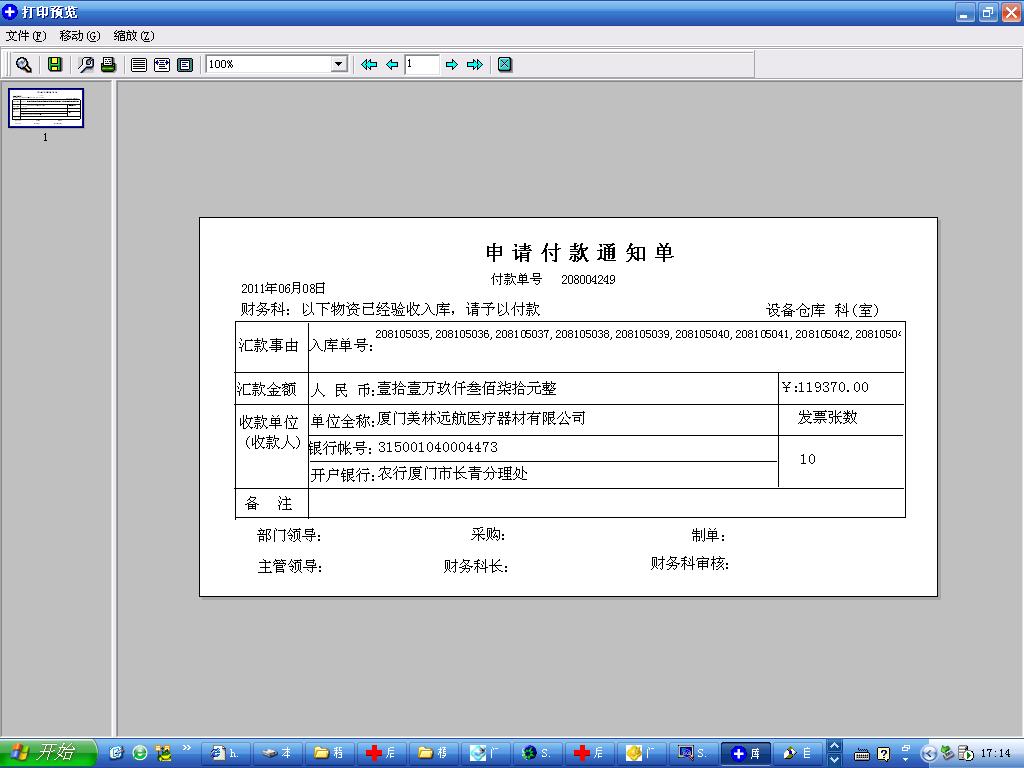Click the page number input field
This screenshot has height=768, width=1024.
click(421, 64)
